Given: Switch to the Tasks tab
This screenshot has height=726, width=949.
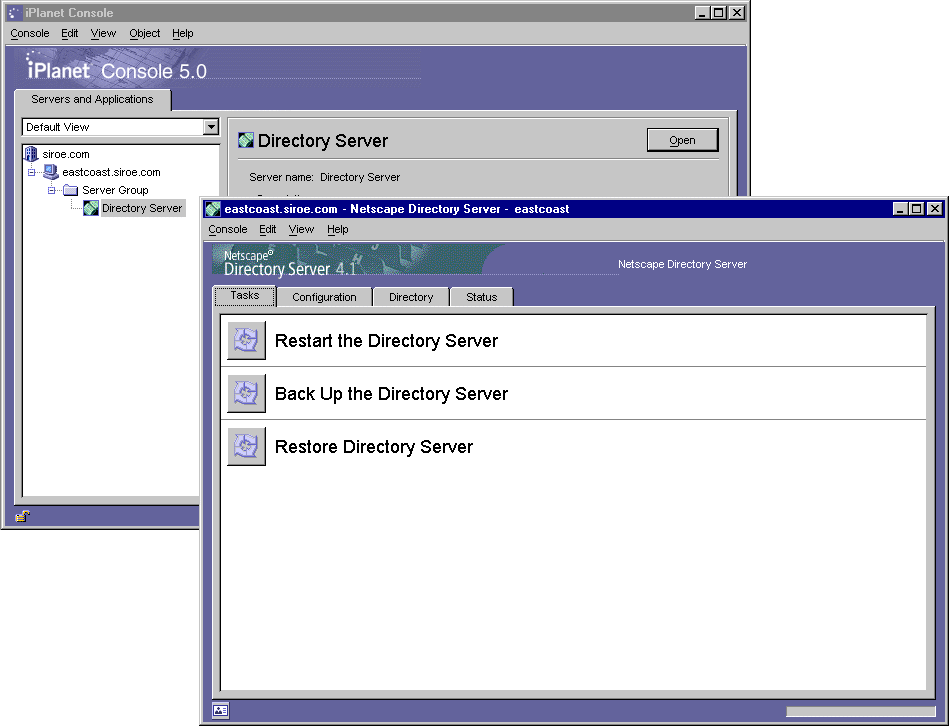Looking at the screenshot, I should point(245,295).
